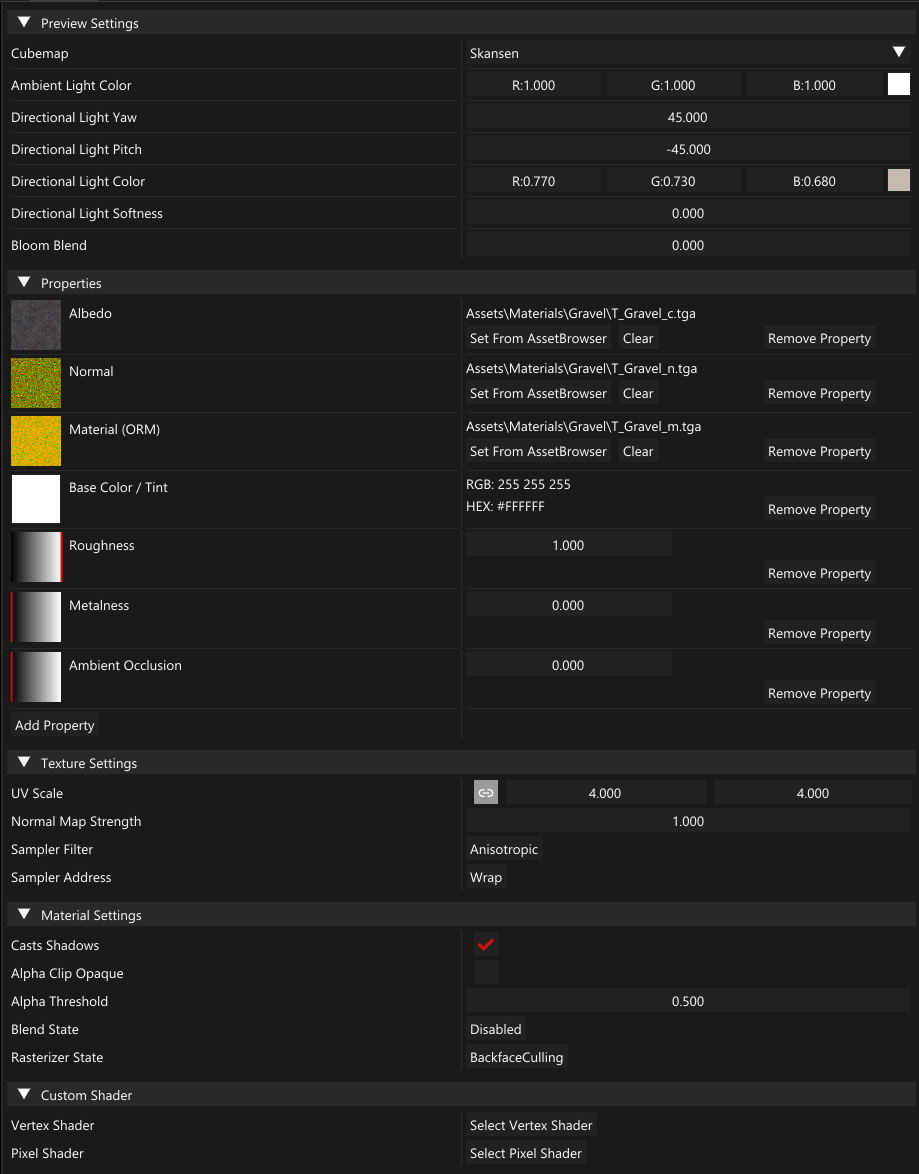The image size is (919, 1174).
Task: Click the Albedo texture thumbnail
Action: pos(36,325)
